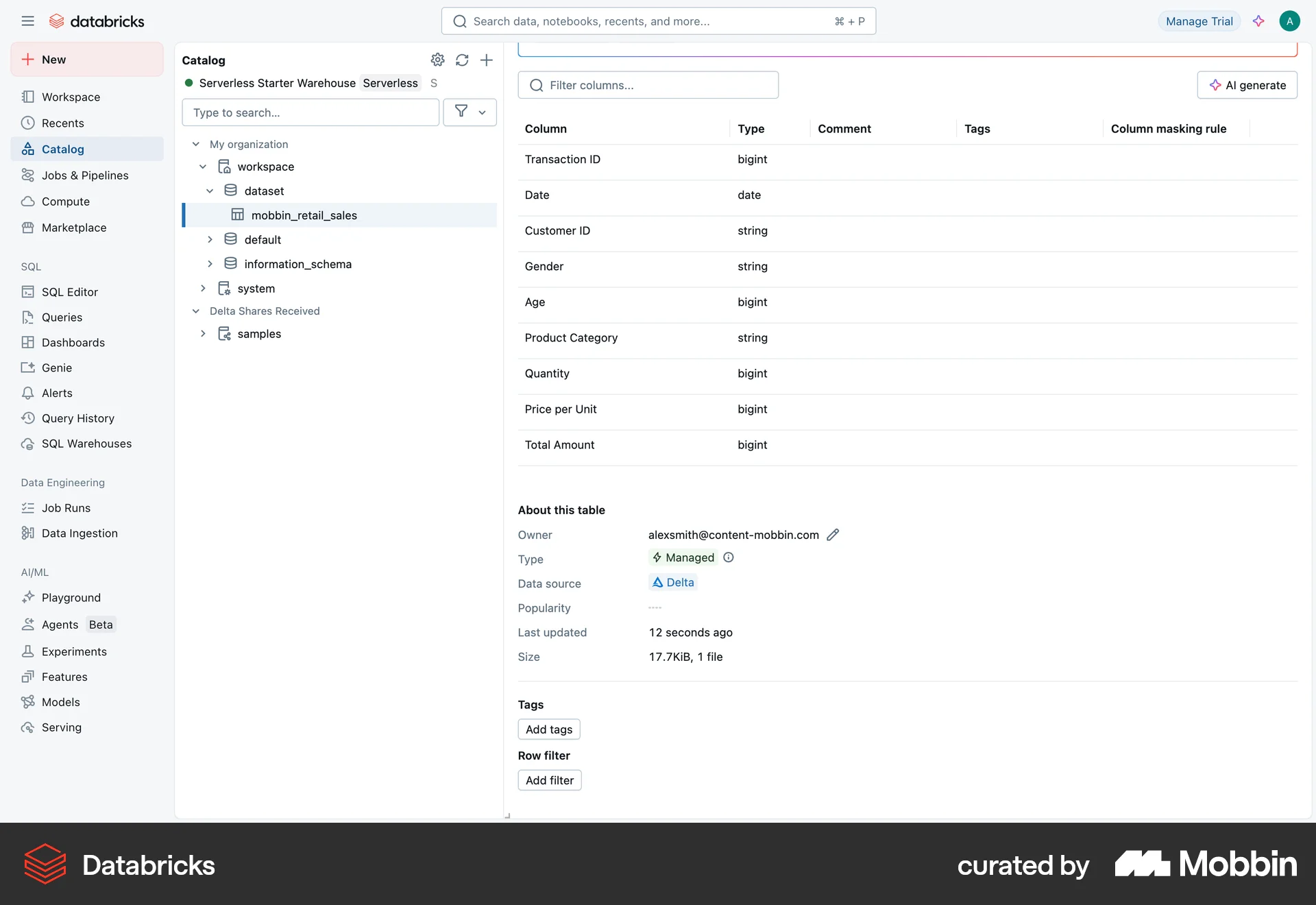
Task: Open the Genie sidebar item
Action: 56,367
